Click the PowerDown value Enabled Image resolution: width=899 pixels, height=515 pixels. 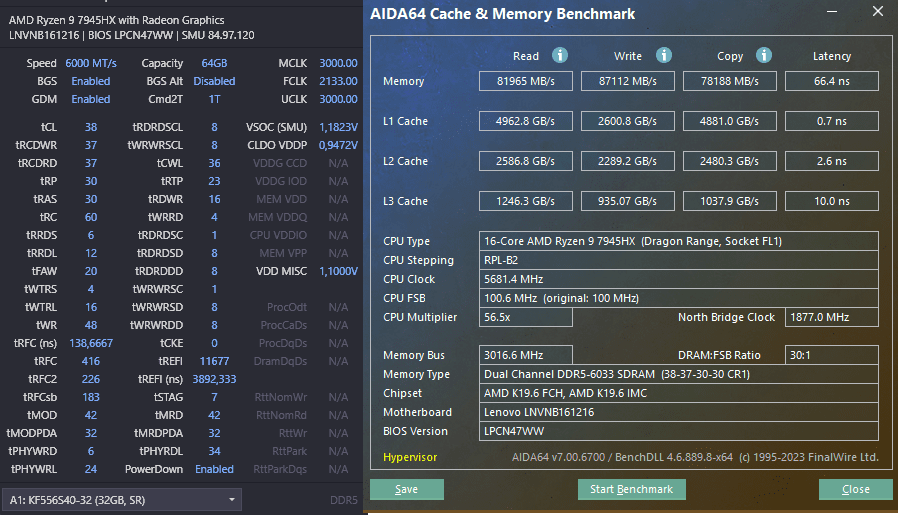214,469
